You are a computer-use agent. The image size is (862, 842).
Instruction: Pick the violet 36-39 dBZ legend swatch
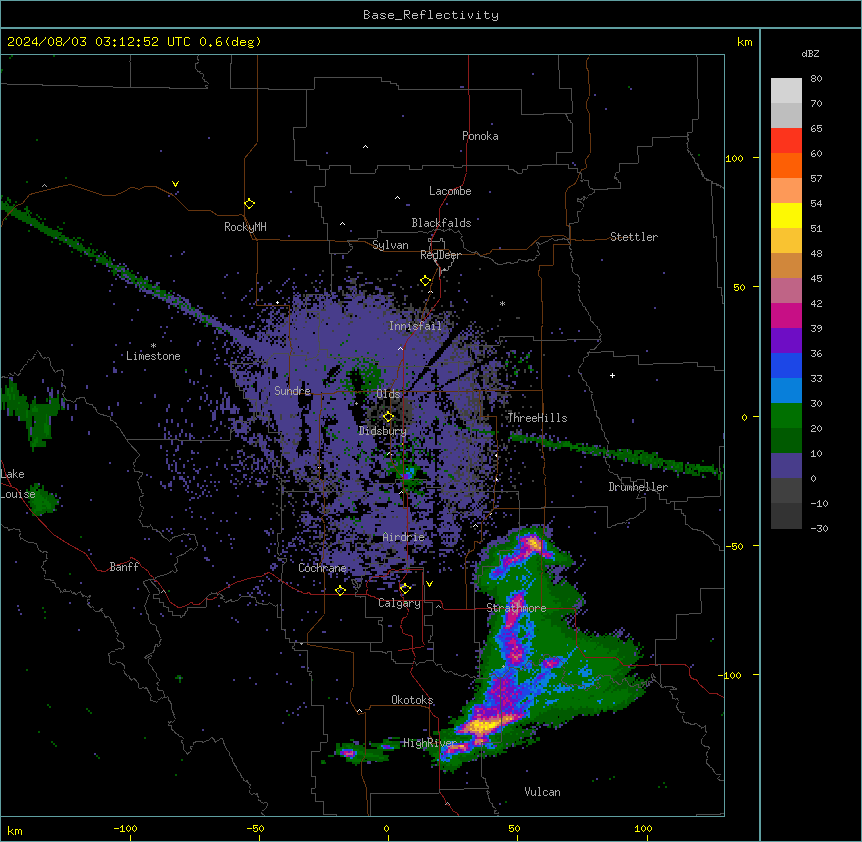click(786, 340)
